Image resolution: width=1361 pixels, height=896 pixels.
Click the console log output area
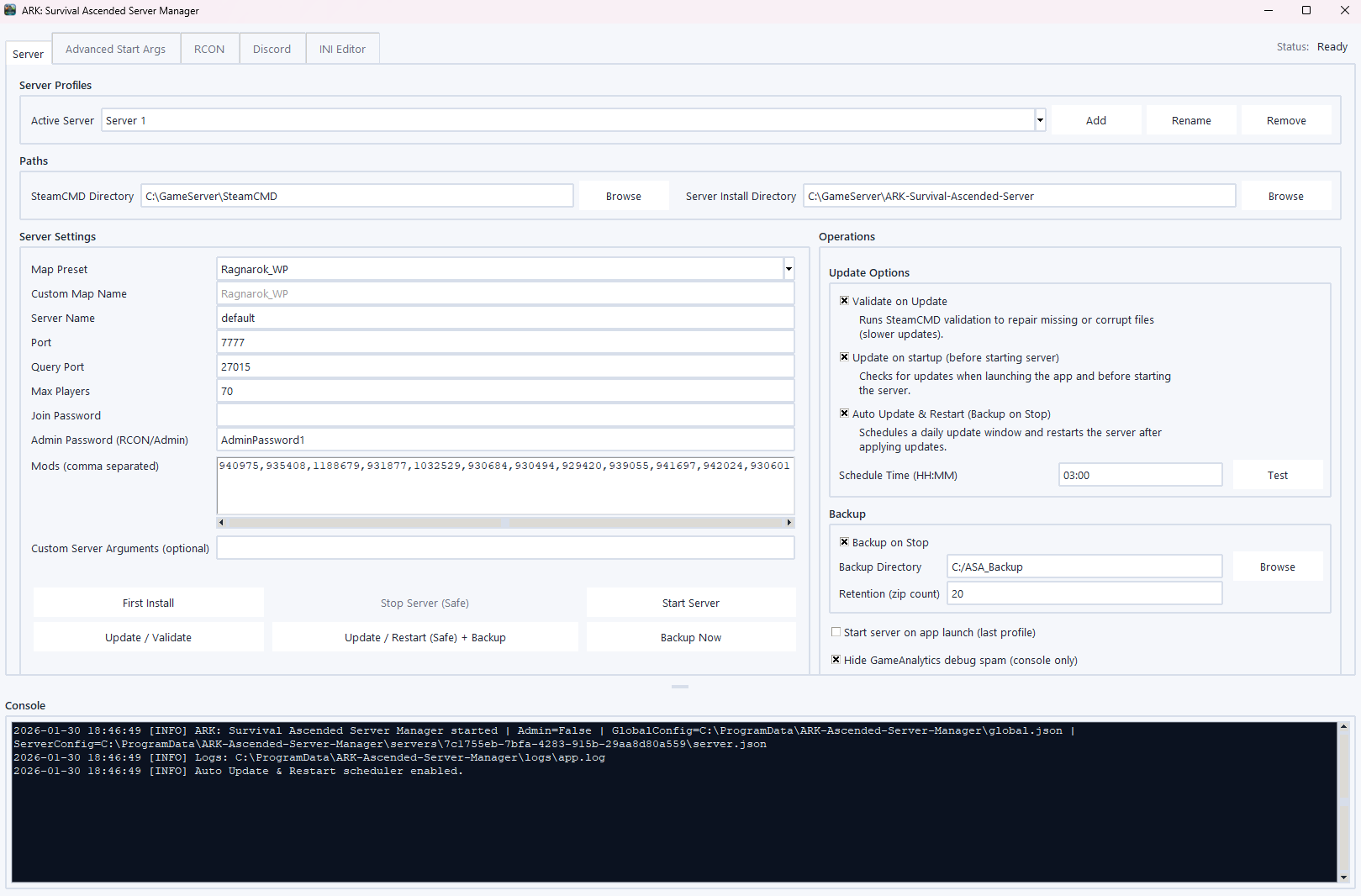pos(674,802)
